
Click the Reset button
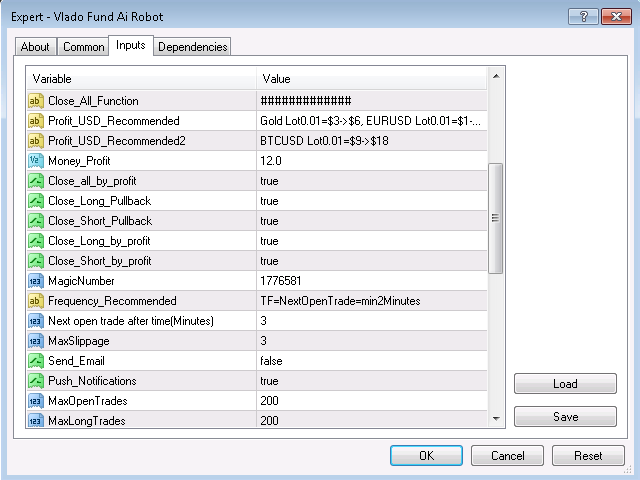pos(588,456)
